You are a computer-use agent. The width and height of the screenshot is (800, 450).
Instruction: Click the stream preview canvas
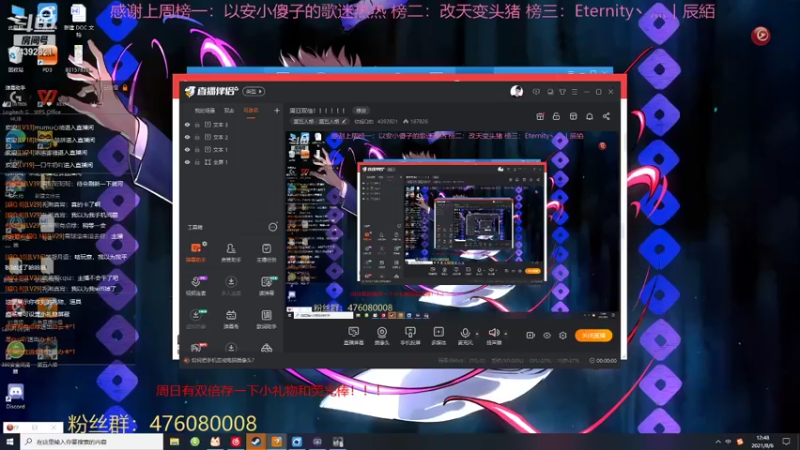452,226
